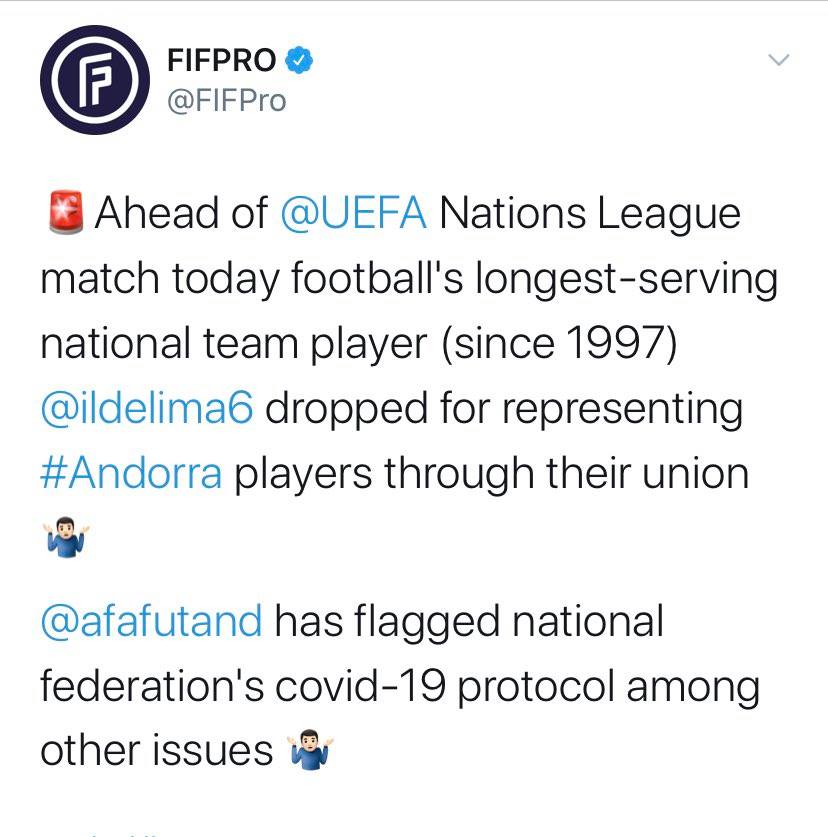Click the words 'Nations League'
828x837 pixels.
coord(590,213)
